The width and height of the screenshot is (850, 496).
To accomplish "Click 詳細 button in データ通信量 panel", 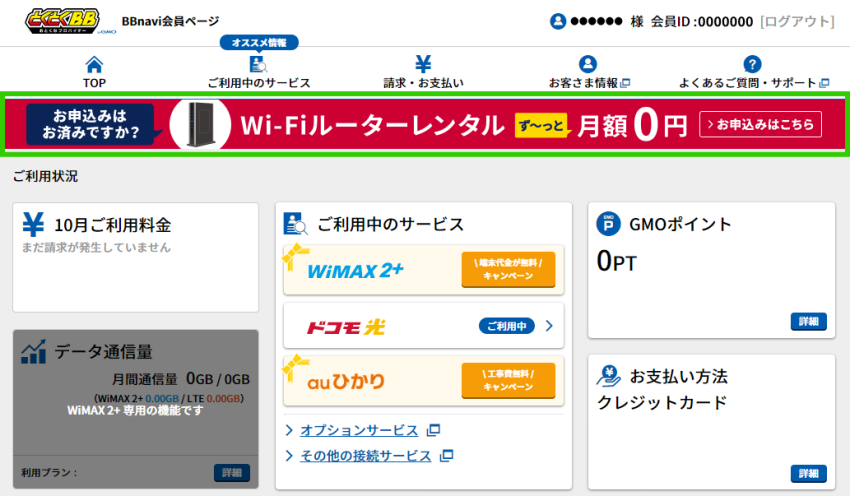I will coord(231,473).
